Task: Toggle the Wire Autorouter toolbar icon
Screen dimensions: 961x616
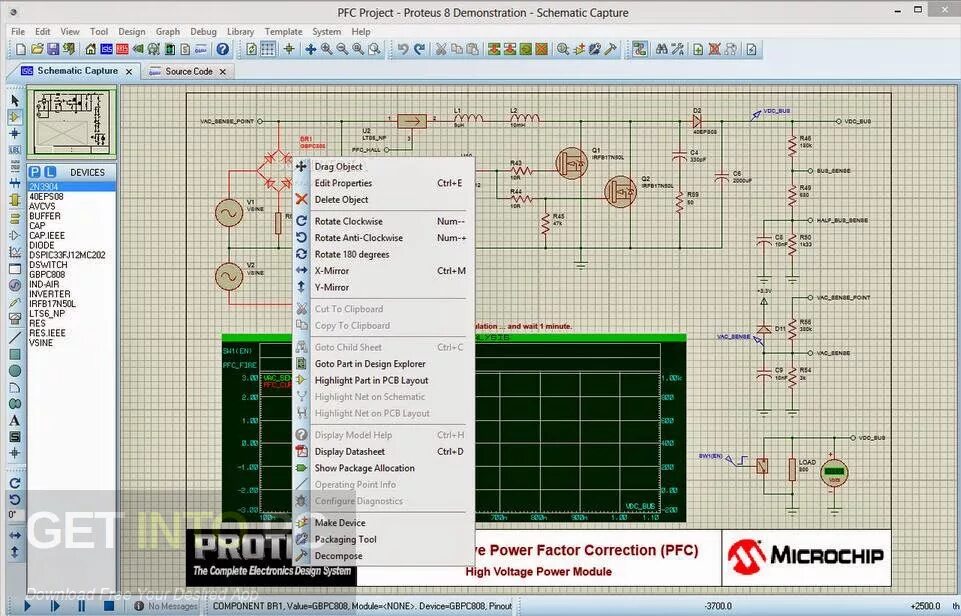Action: pyautogui.click(x=640, y=49)
